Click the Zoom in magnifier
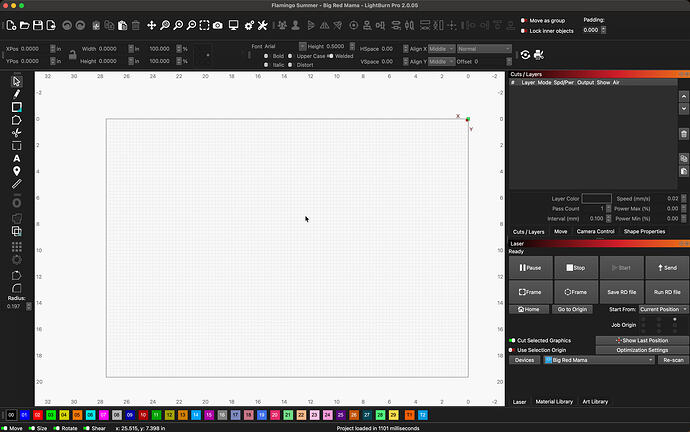Image resolution: width=690 pixels, height=432 pixels. point(178,26)
